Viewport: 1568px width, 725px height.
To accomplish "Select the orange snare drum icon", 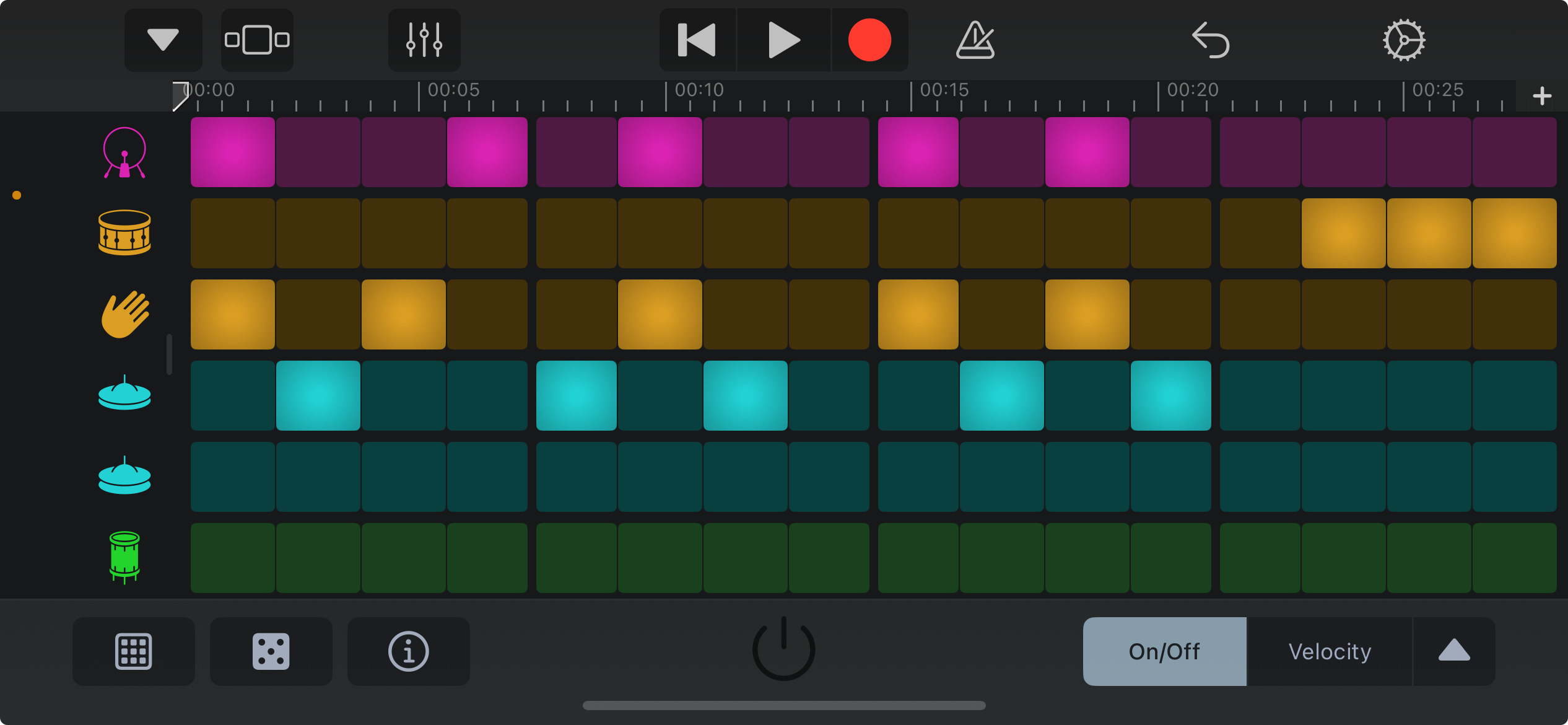I will click(x=124, y=233).
